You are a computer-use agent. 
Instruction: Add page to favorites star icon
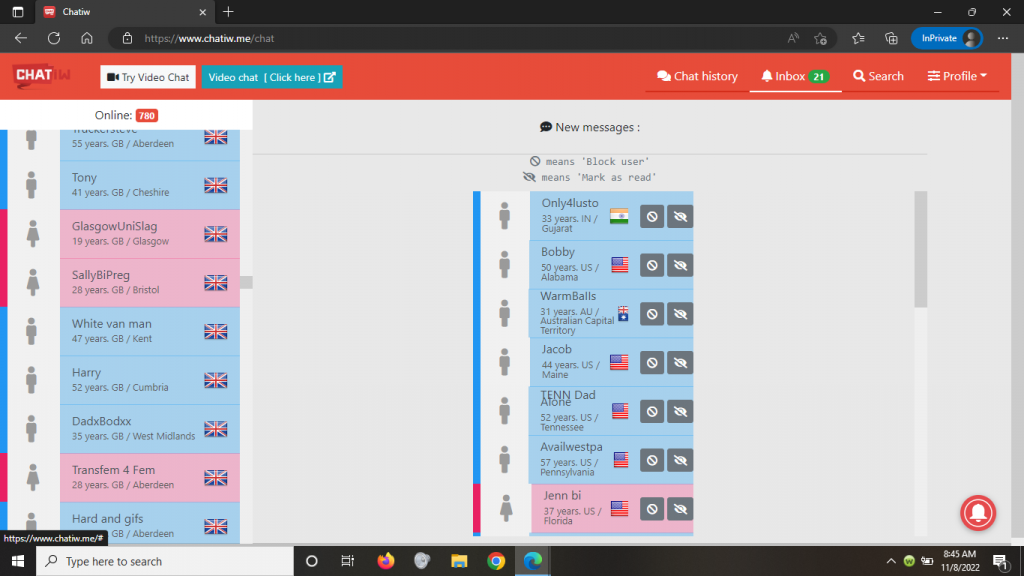tap(821, 38)
